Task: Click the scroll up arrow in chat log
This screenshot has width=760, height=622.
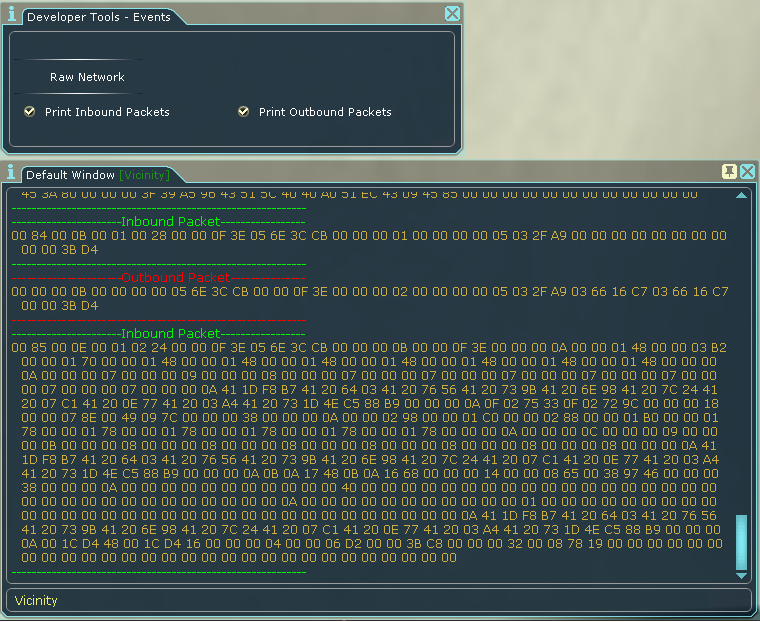Action: pyautogui.click(x=741, y=195)
